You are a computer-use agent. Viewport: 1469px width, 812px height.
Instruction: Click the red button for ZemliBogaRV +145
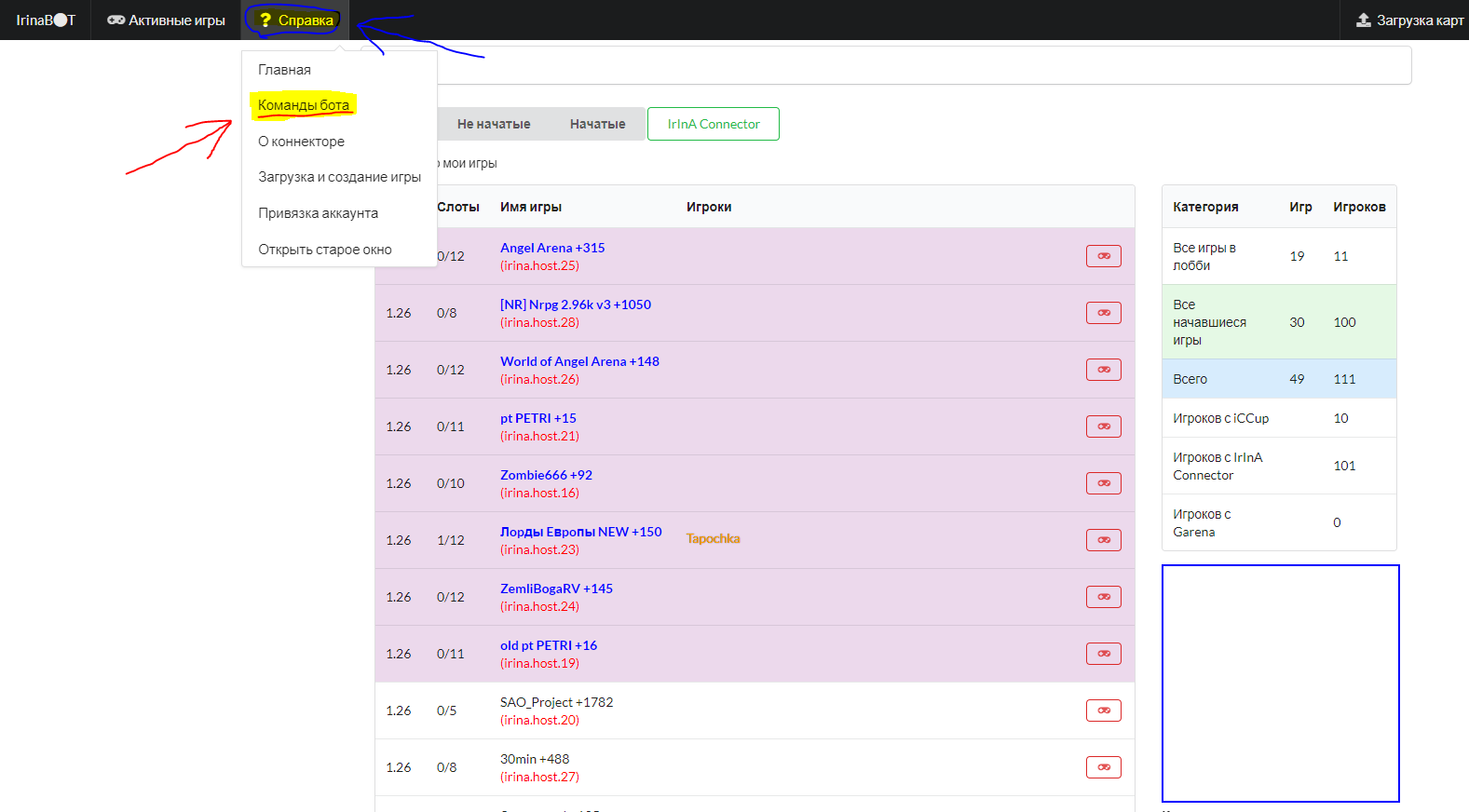pyautogui.click(x=1103, y=597)
